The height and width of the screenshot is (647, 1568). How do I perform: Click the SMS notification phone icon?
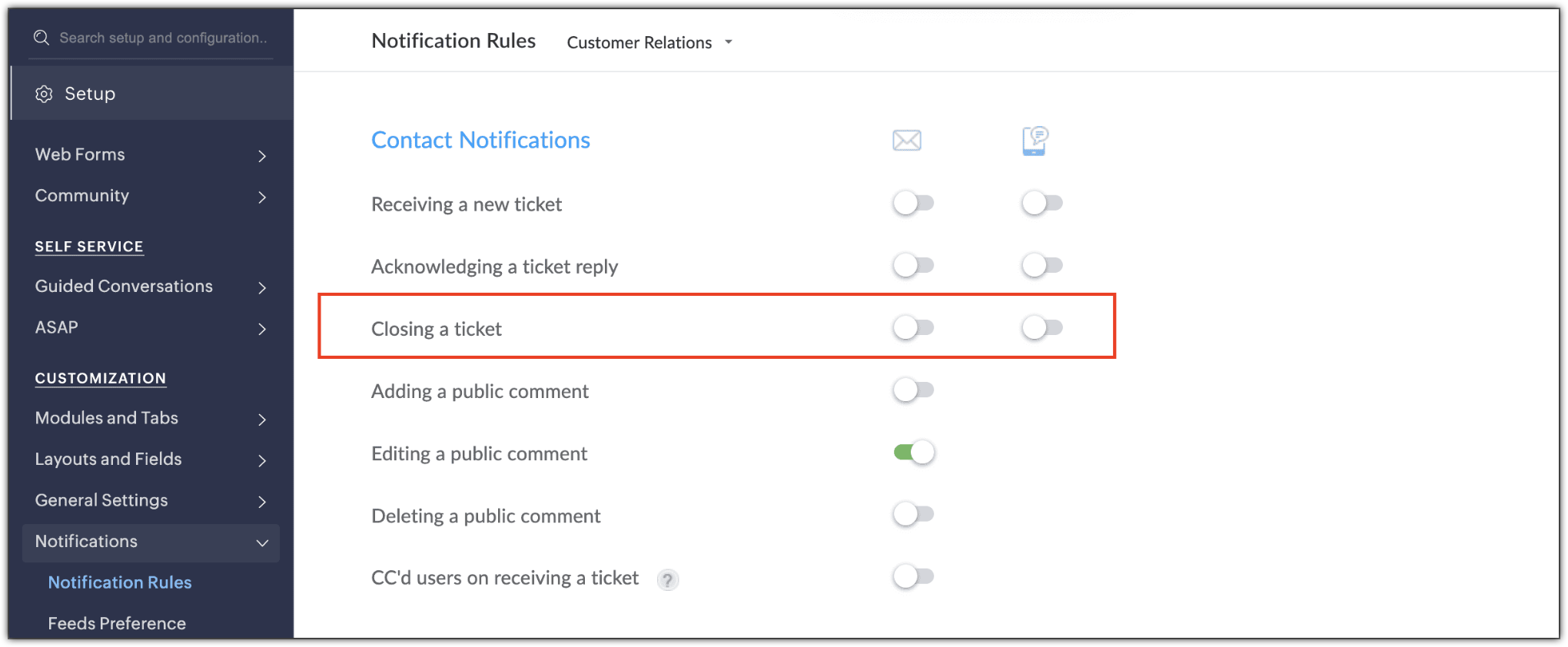click(1035, 141)
